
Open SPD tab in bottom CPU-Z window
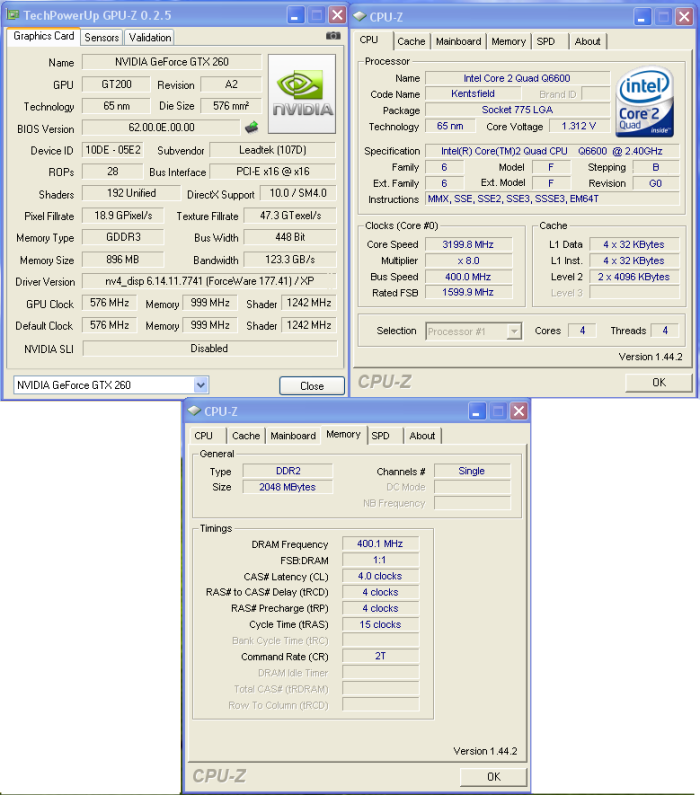[380, 436]
